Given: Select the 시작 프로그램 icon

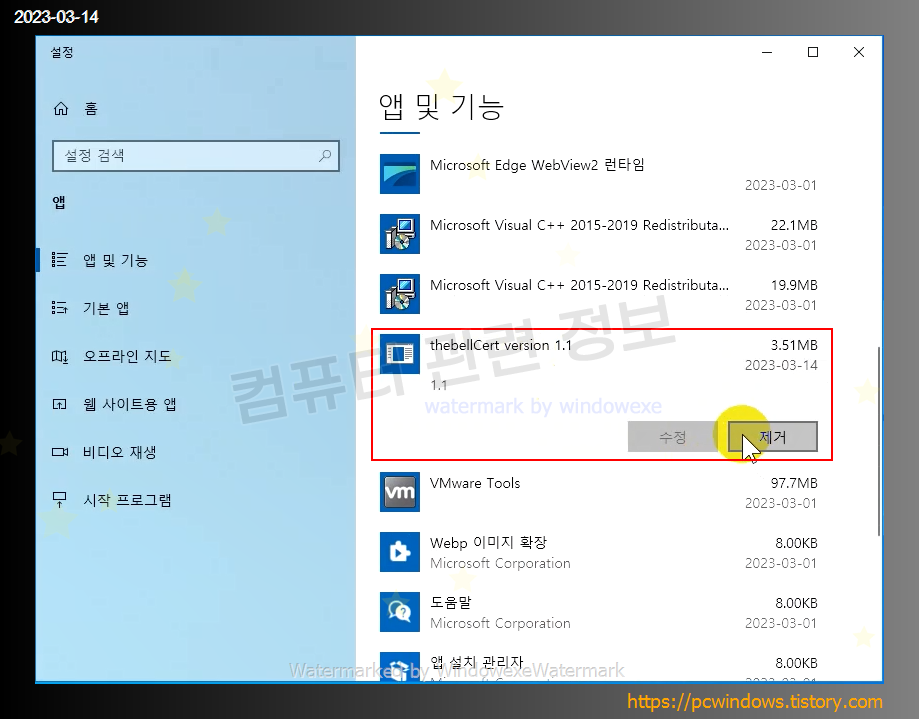Looking at the screenshot, I should 60,500.
